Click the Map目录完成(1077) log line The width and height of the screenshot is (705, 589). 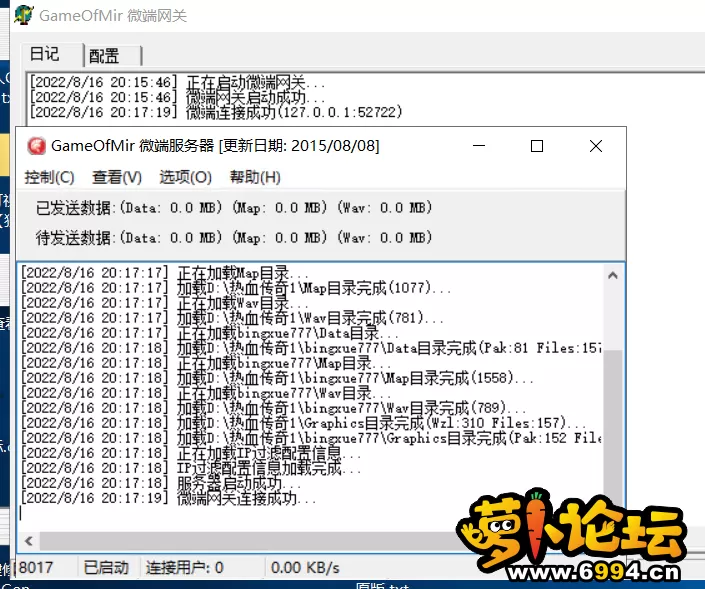pyautogui.click(x=236, y=288)
